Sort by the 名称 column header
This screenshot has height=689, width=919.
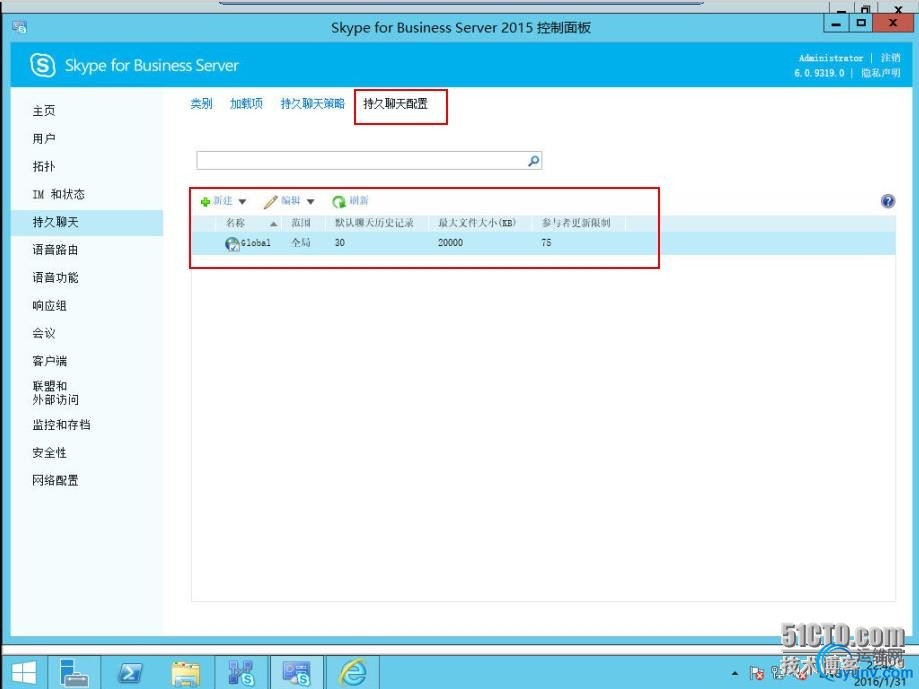[236, 223]
